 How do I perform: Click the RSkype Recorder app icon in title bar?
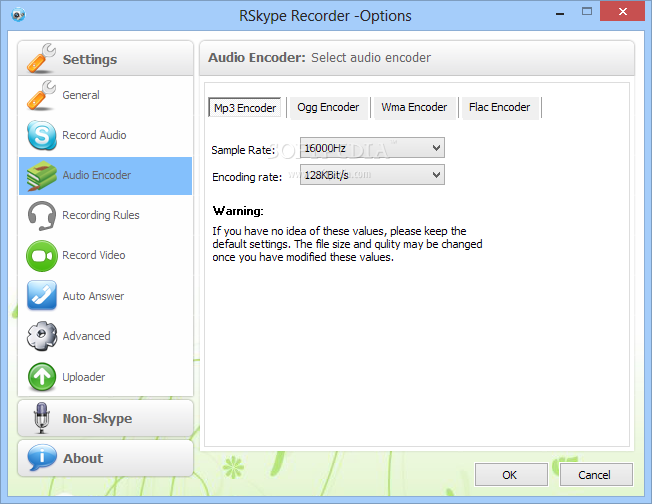[18, 15]
